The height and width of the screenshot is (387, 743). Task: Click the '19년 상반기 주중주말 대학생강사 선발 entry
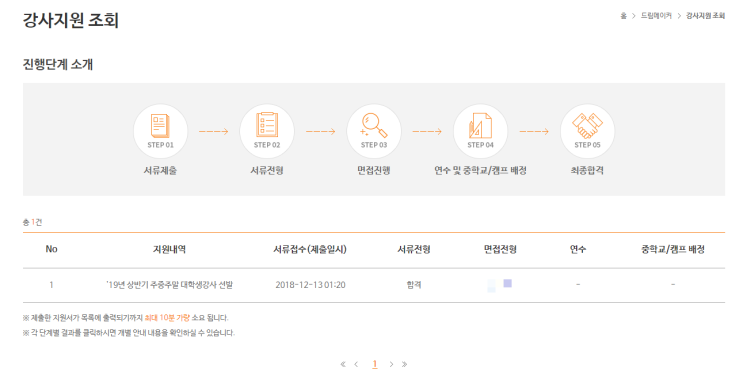[170, 285]
